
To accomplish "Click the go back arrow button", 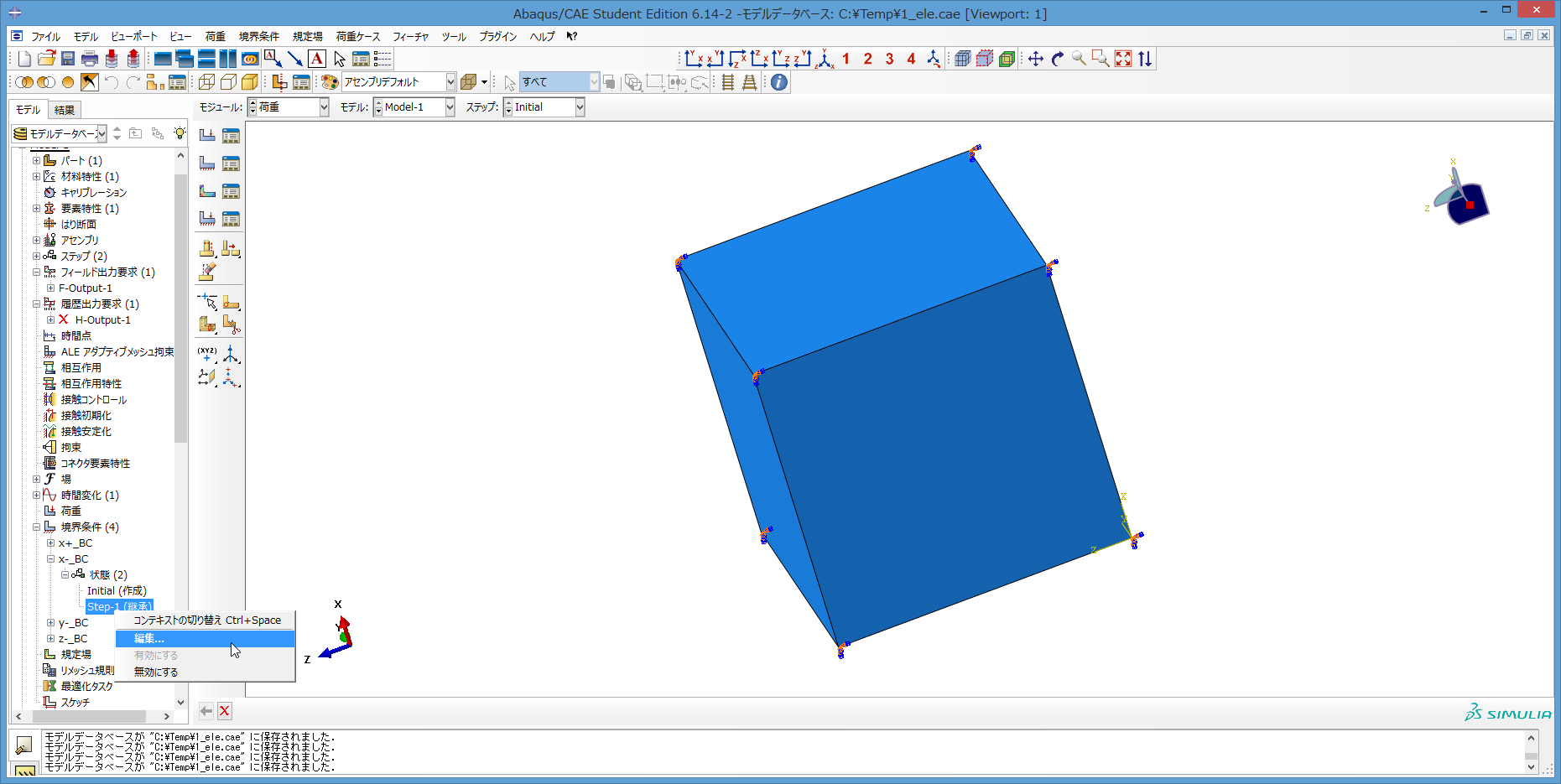I will 206,711.
